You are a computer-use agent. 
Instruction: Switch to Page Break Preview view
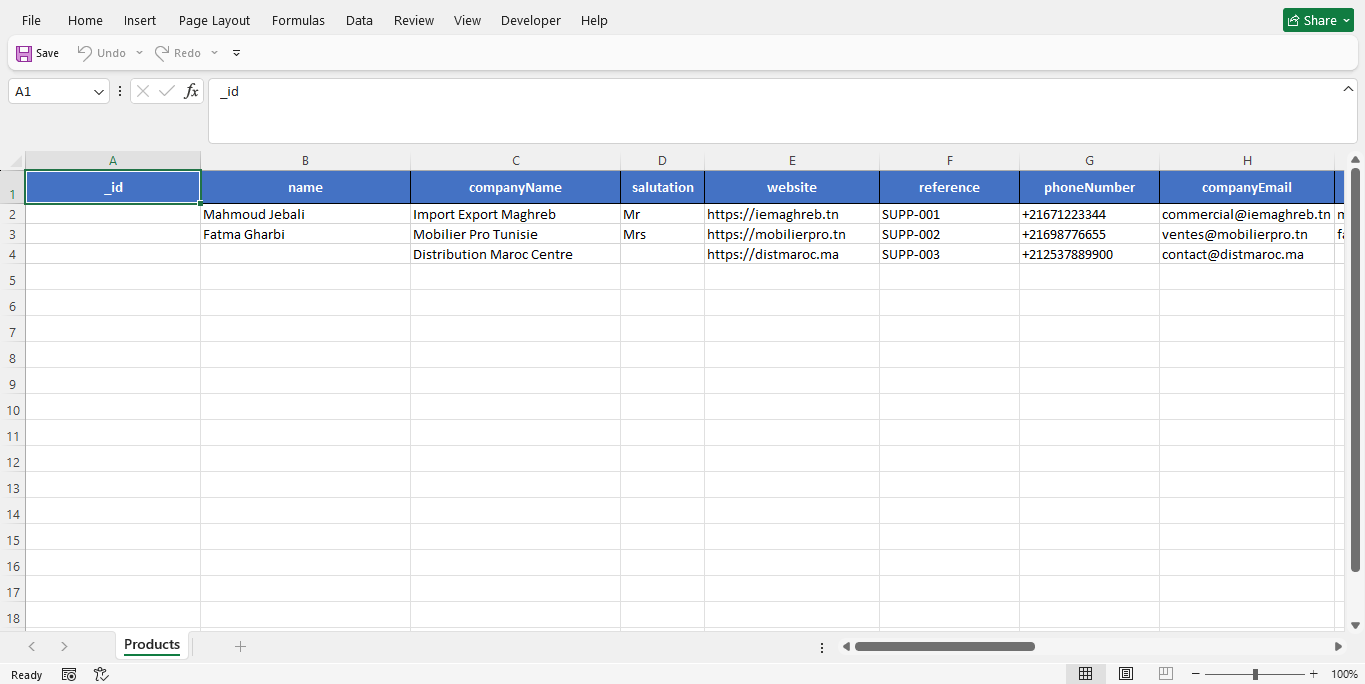coord(1165,674)
